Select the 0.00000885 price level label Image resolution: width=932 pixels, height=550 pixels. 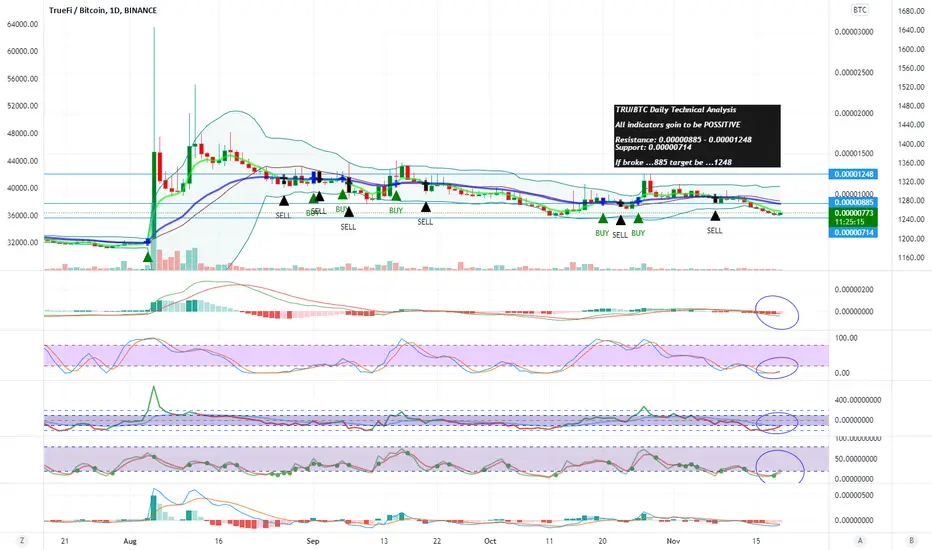[x=854, y=202]
